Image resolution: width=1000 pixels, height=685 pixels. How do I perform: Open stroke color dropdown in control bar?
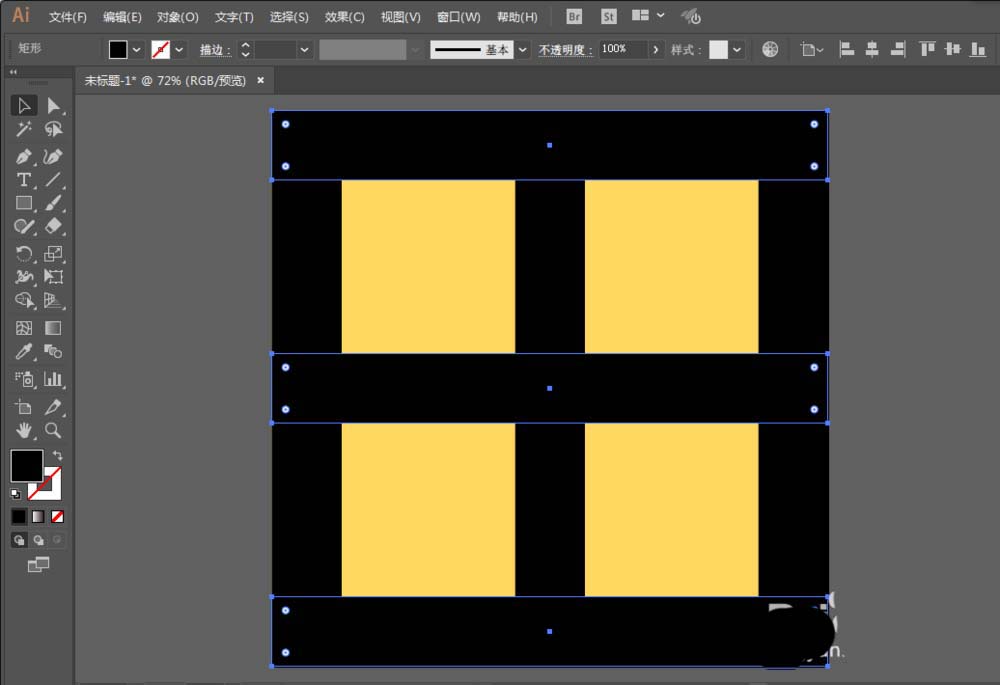click(x=179, y=49)
